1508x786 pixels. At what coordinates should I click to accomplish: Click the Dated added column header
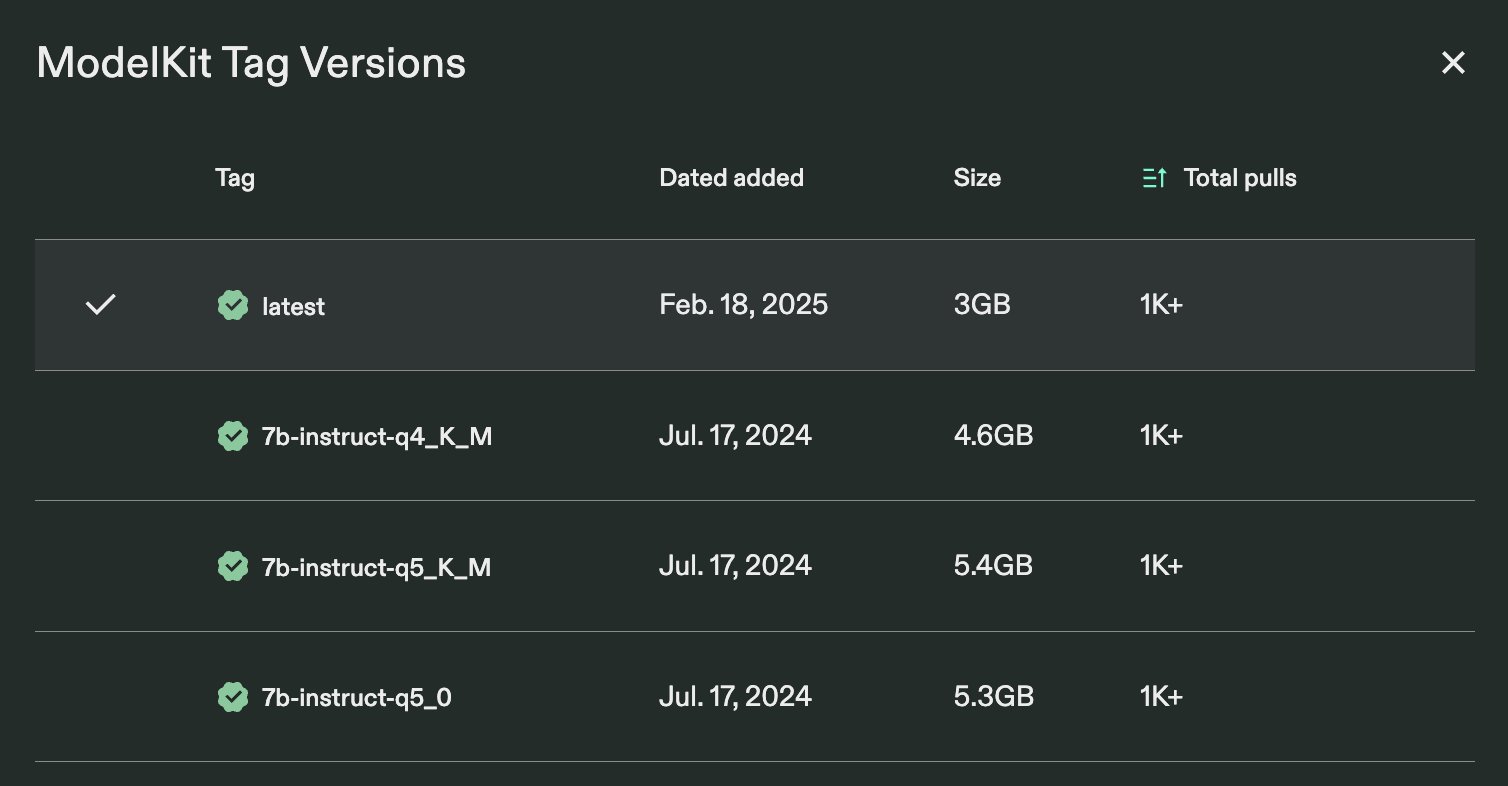pyautogui.click(x=731, y=177)
